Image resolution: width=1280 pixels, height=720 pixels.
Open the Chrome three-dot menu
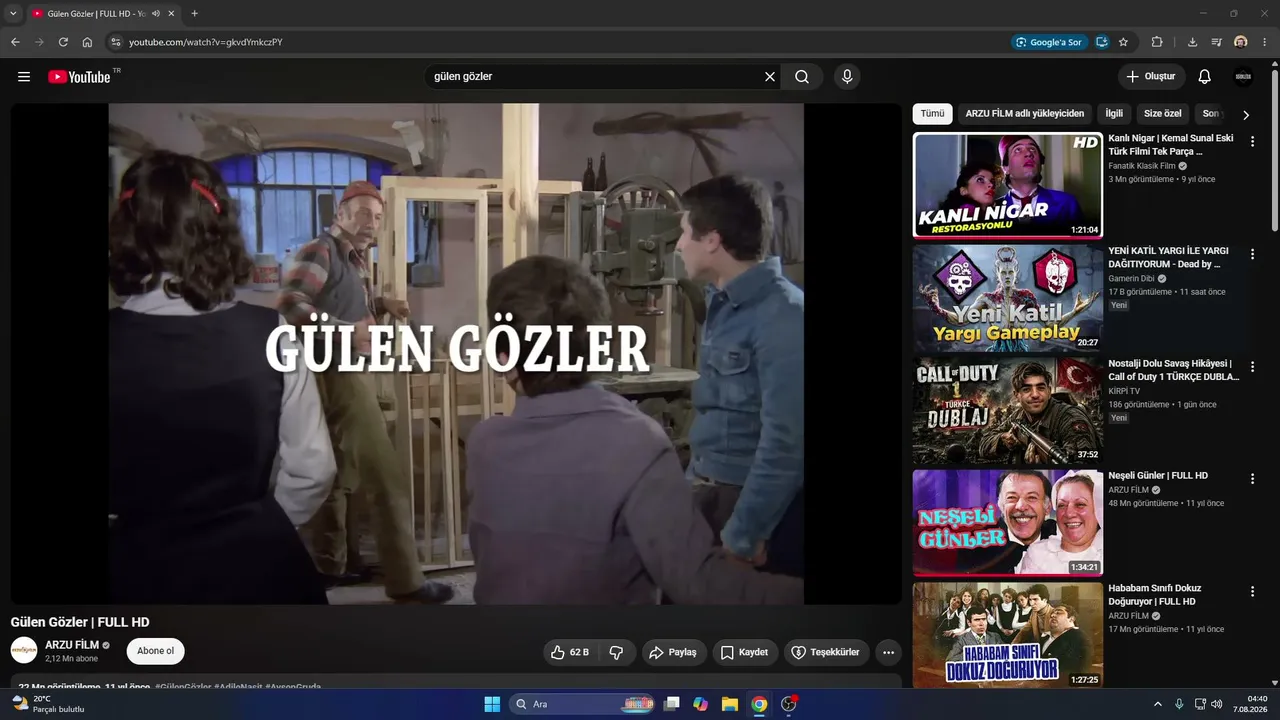click(1265, 42)
